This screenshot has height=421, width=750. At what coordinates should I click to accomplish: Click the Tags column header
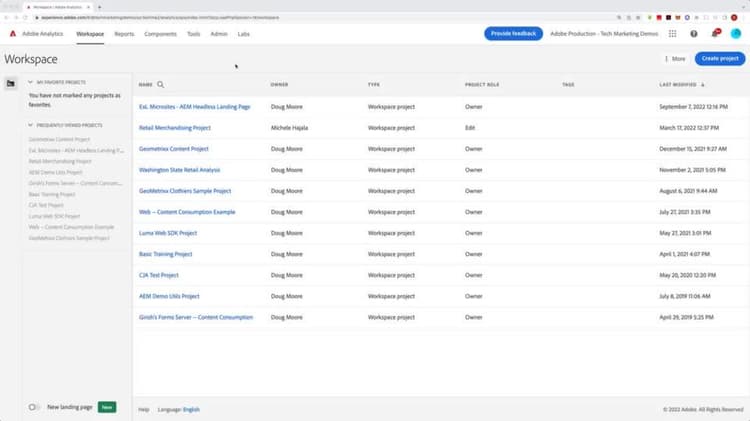[568, 85]
